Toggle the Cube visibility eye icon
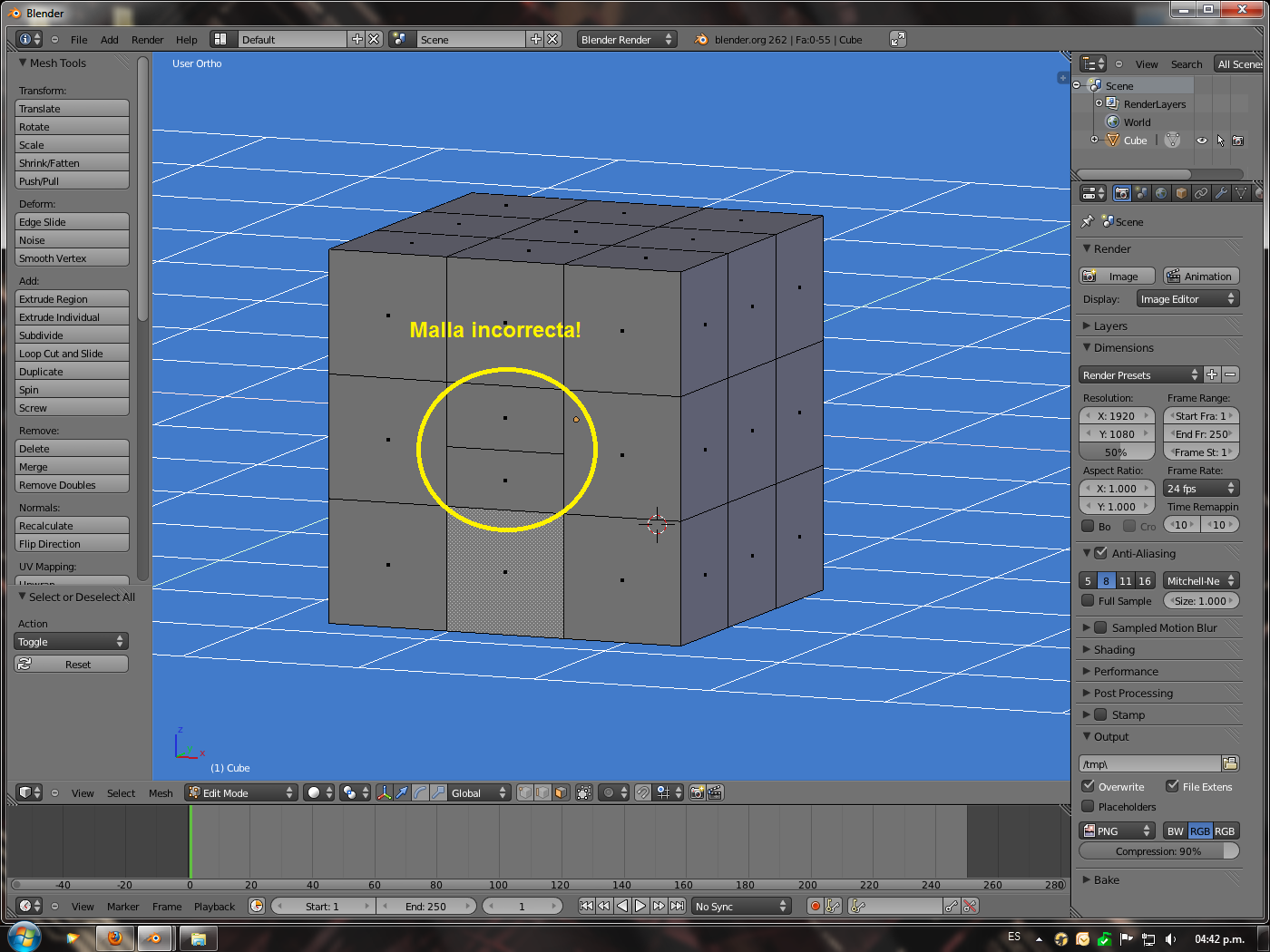Viewport: 1270px width, 952px height. click(1201, 141)
